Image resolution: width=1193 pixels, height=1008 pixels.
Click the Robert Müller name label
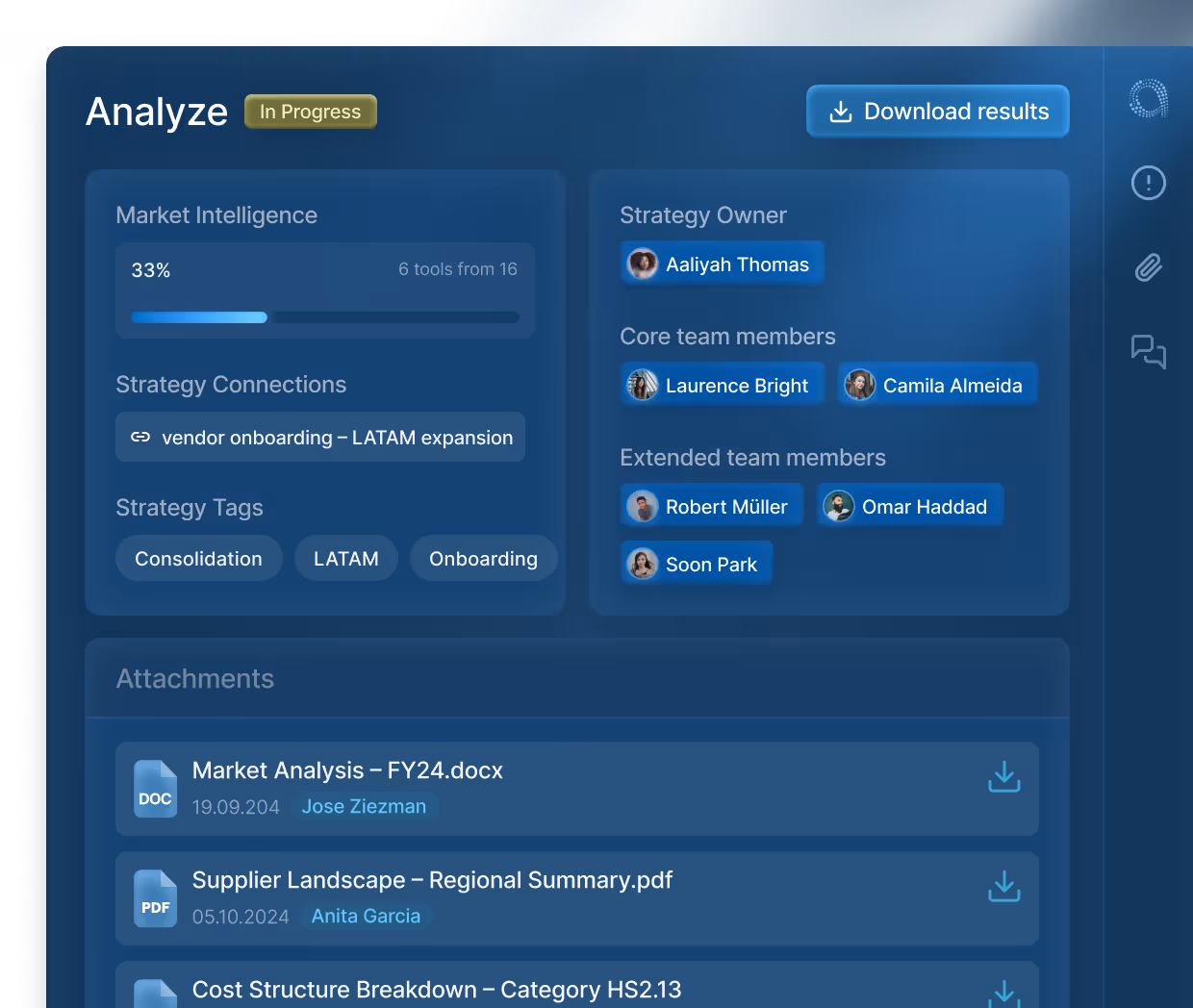(726, 507)
